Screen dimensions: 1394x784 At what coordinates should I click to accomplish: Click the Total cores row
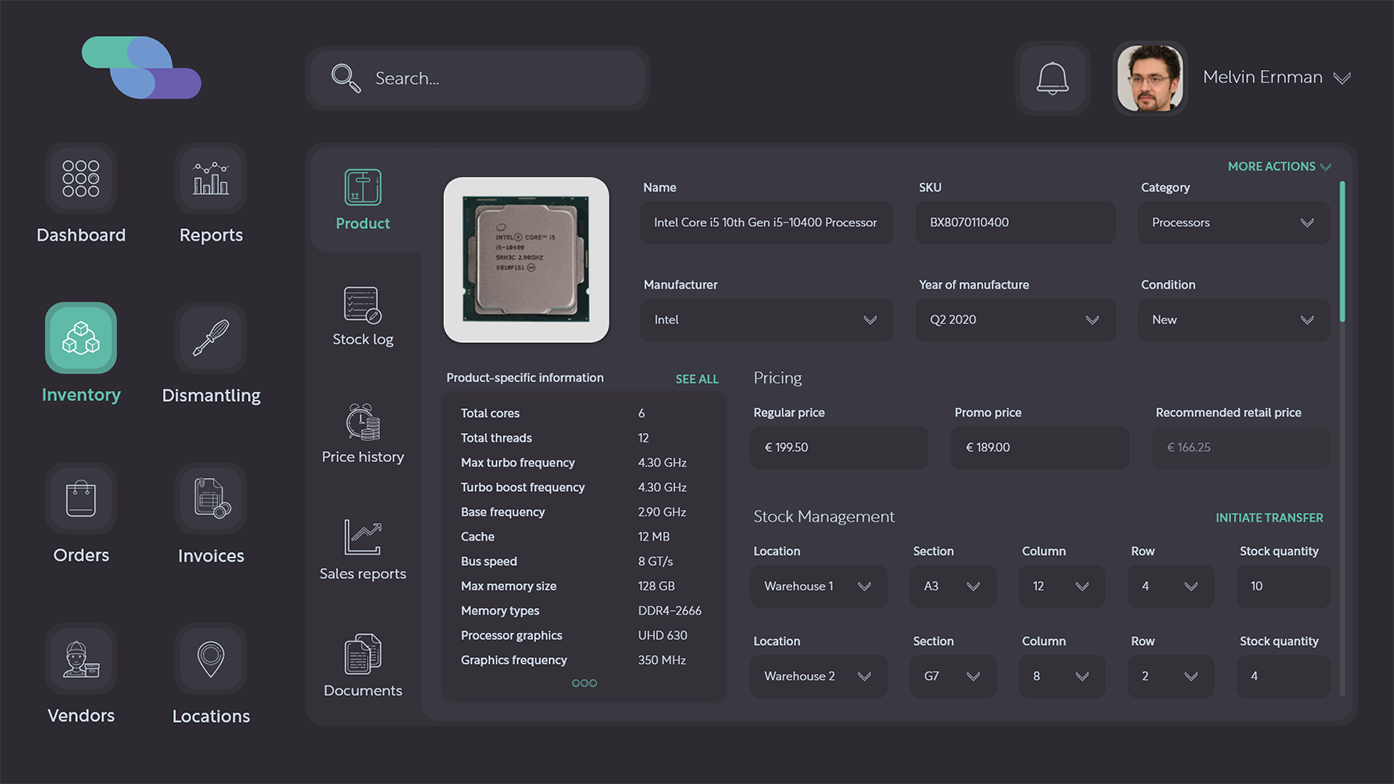tap(584, 414)
